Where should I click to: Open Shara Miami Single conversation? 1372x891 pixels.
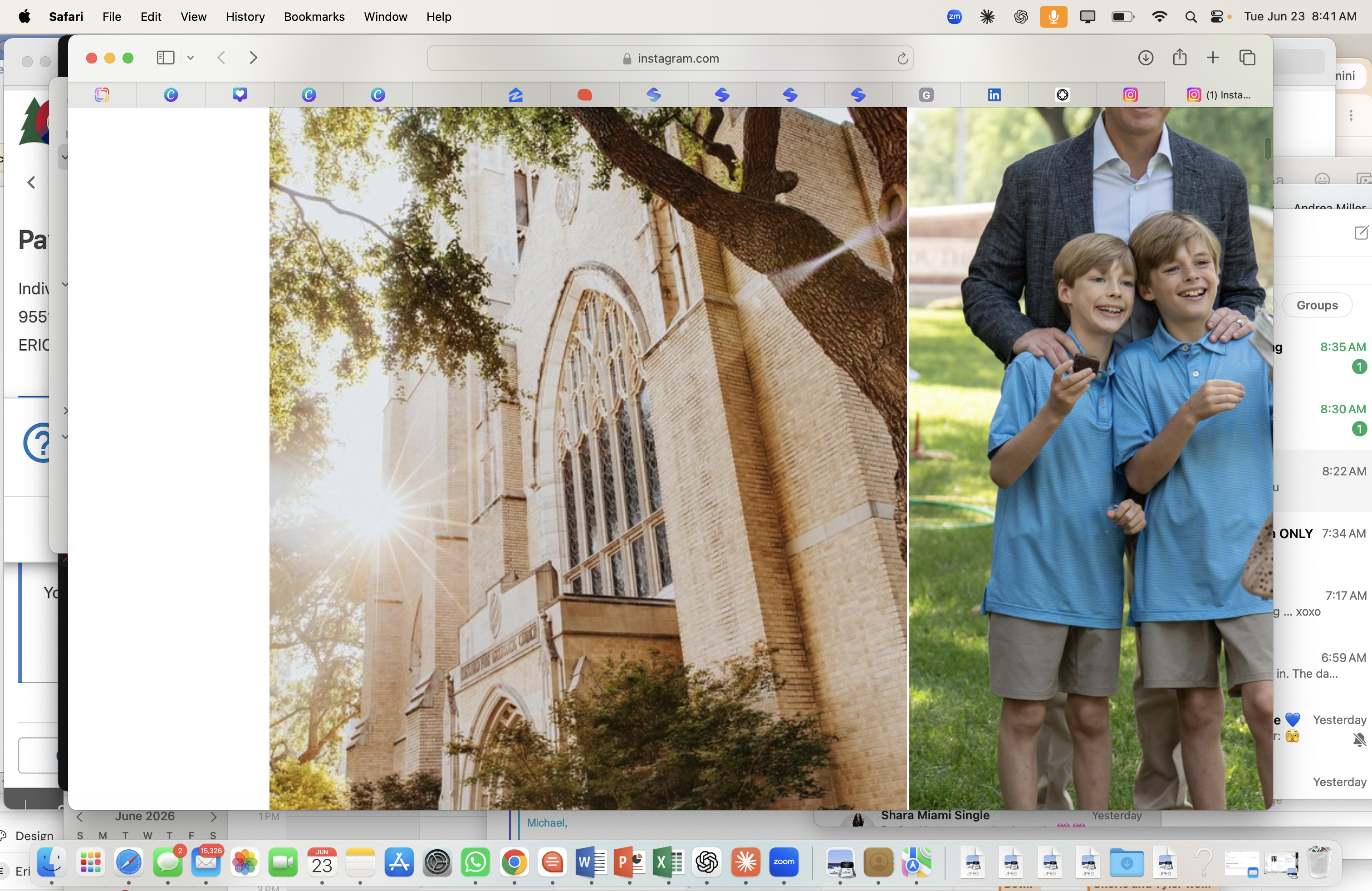(987, 818)
